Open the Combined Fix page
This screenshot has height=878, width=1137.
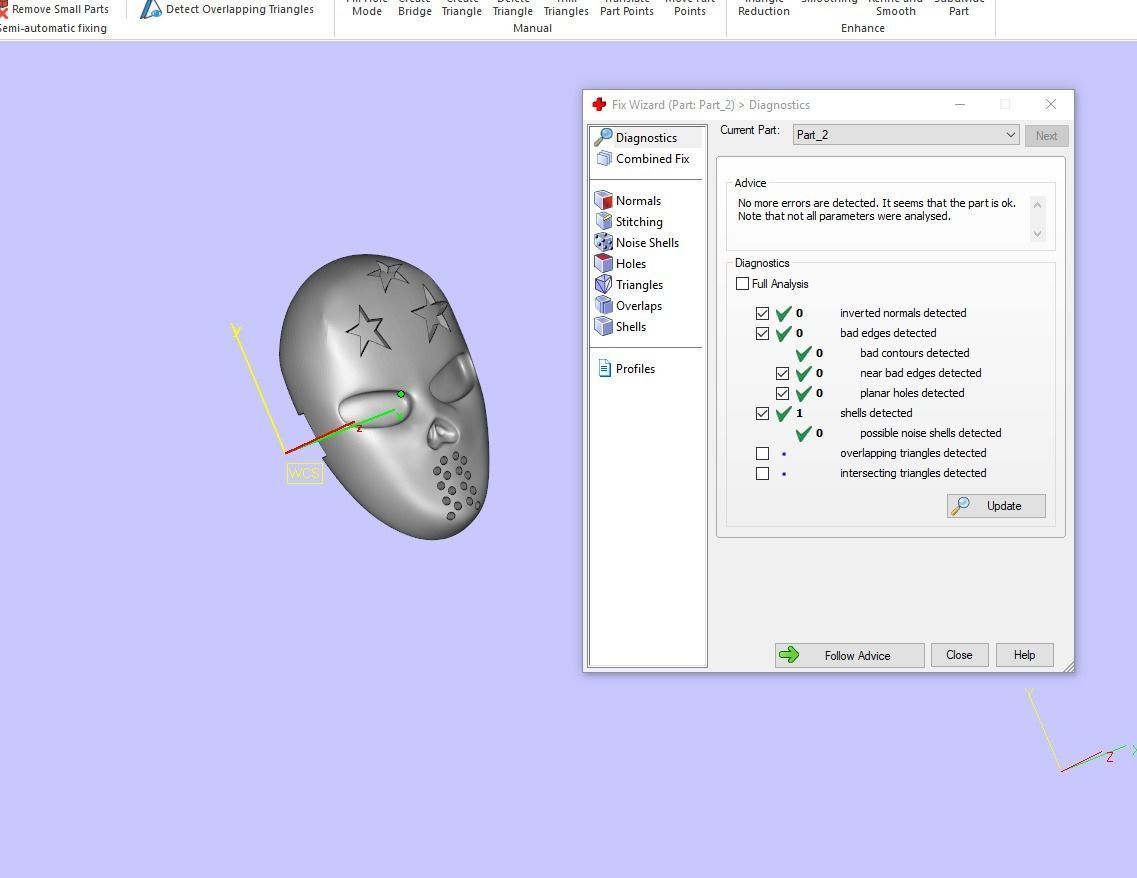pos(642,158)
